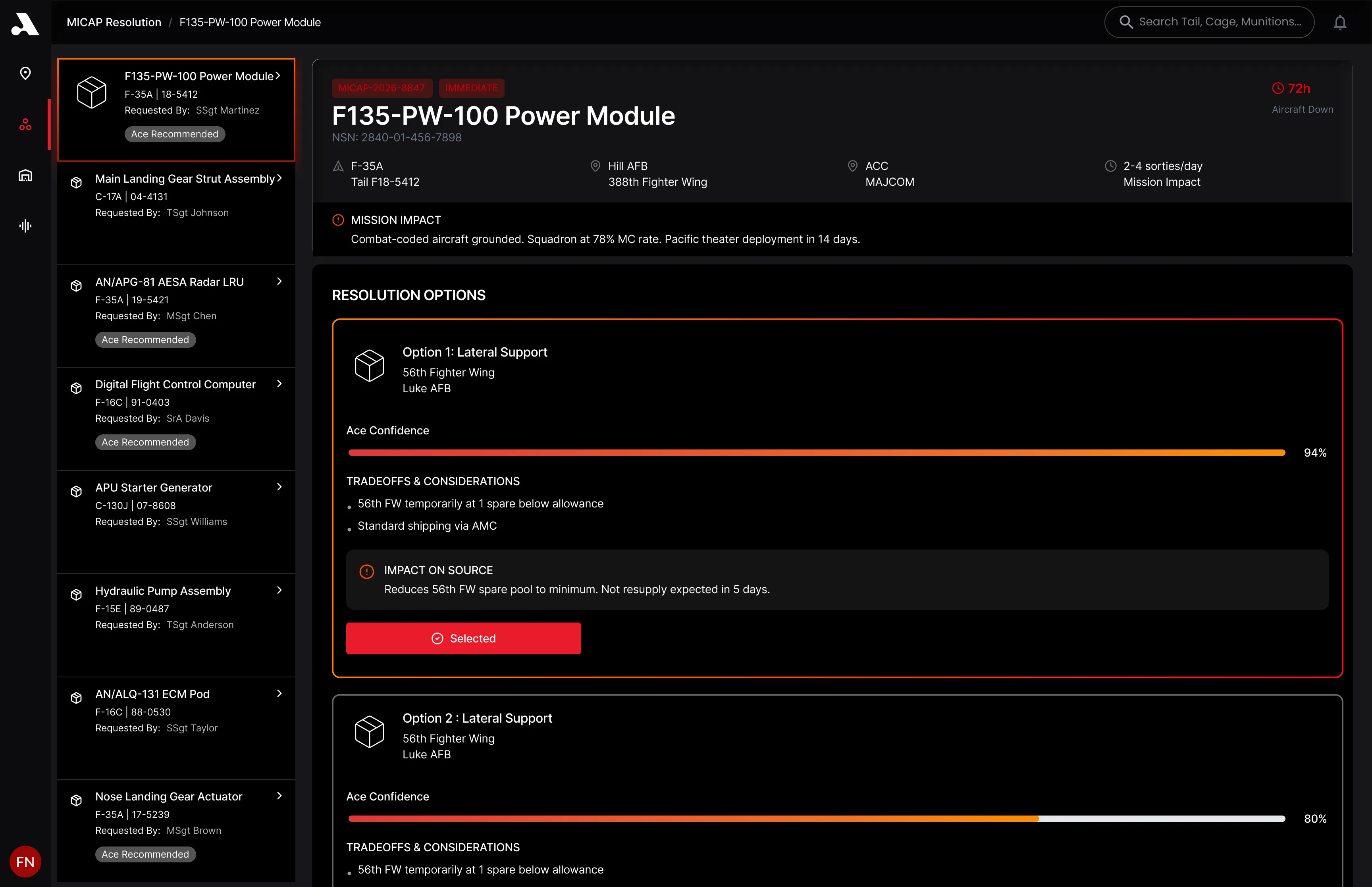
Task: Expand AN/ALQ-131 ECM Pod chevron
Action: (279, 693)
